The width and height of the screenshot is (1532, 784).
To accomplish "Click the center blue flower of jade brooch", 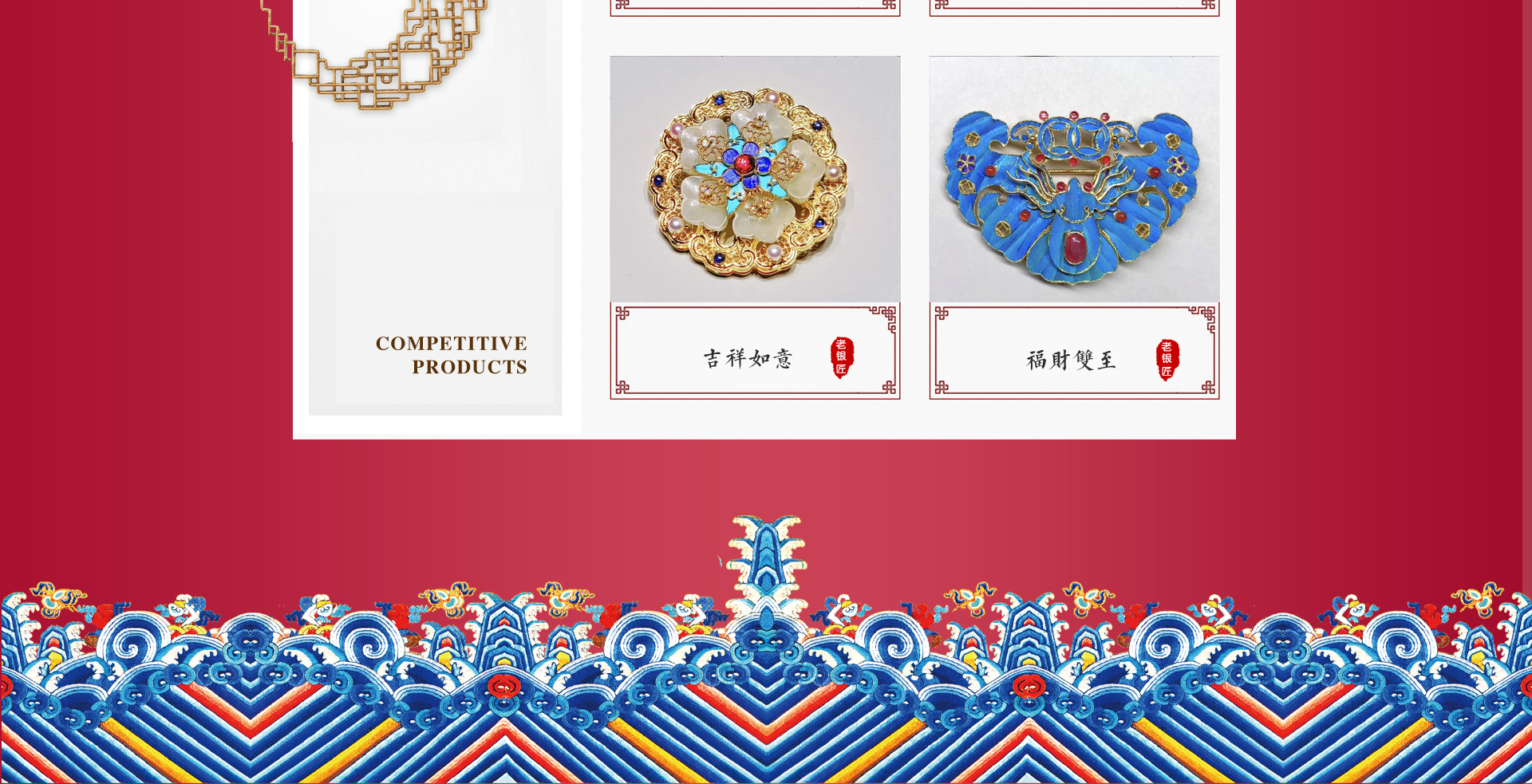I will 744,165.
